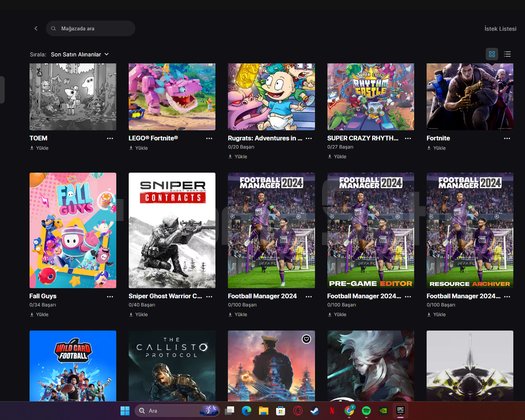The height and width of the screenshot is (420, 525).
Task: Select the Sniper Contracts cover art
Action: (x=172, y=230)
